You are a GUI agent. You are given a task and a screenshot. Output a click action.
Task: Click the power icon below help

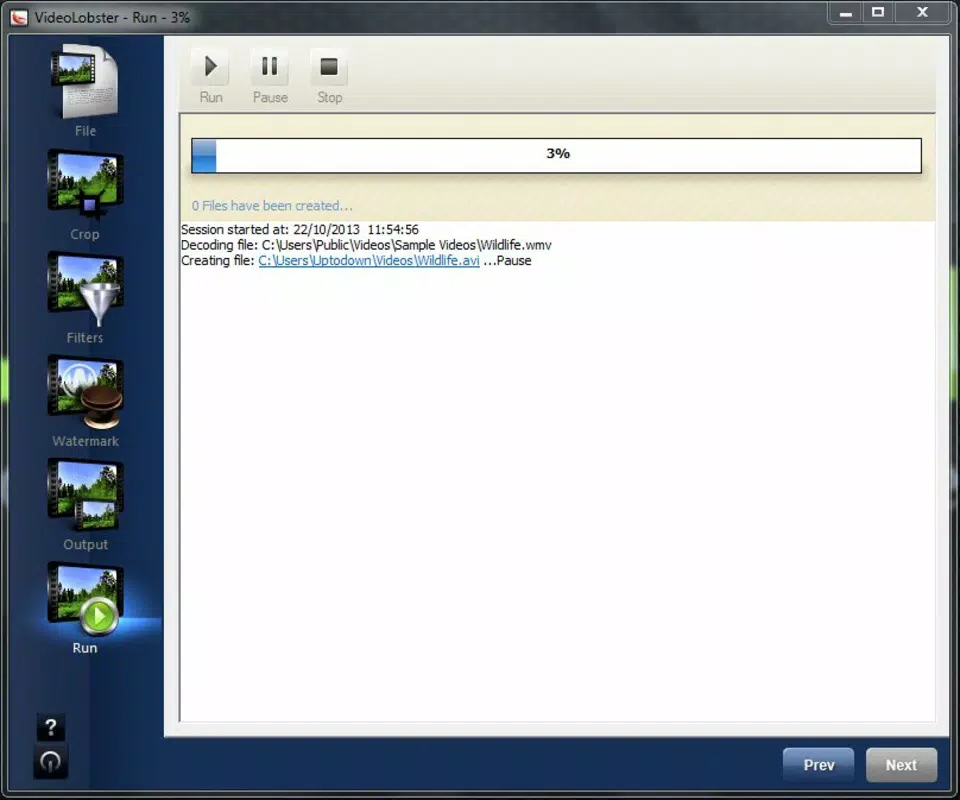(51, 761)
